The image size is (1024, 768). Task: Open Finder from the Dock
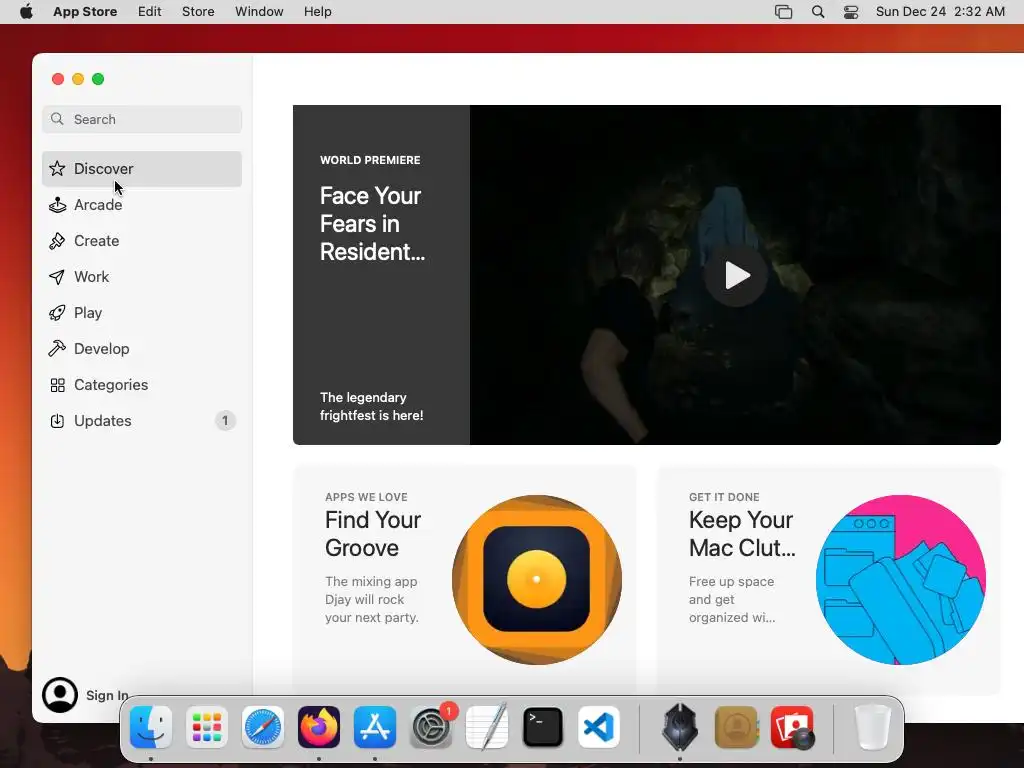(151, 727)
